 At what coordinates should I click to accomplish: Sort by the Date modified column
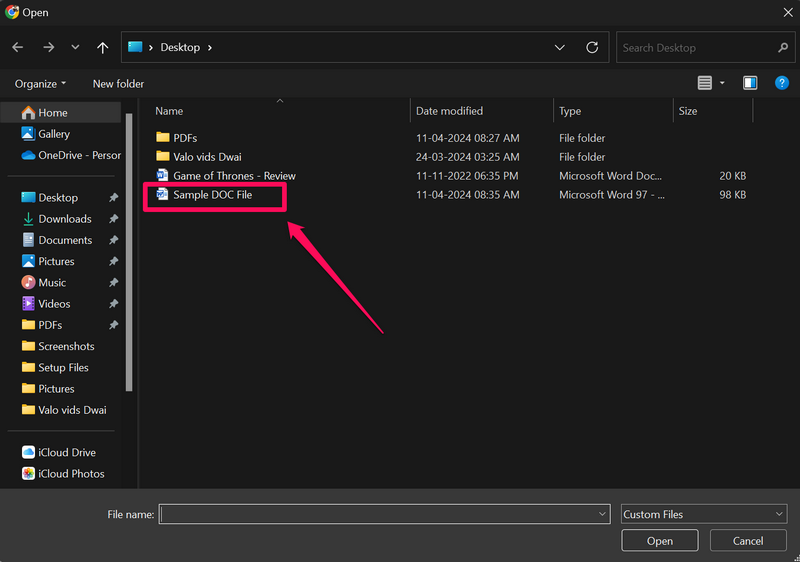(449, 111)
